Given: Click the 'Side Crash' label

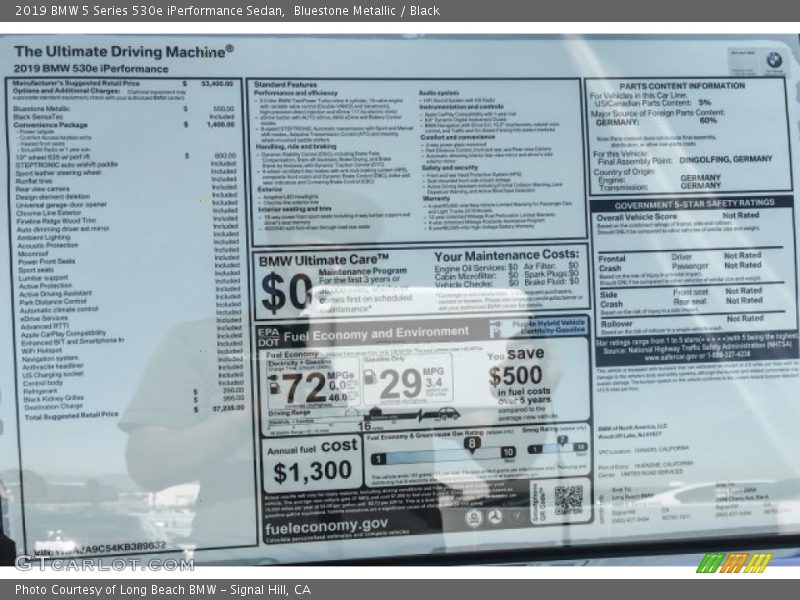Looking at the screenshot, I should tap(611, 299).
